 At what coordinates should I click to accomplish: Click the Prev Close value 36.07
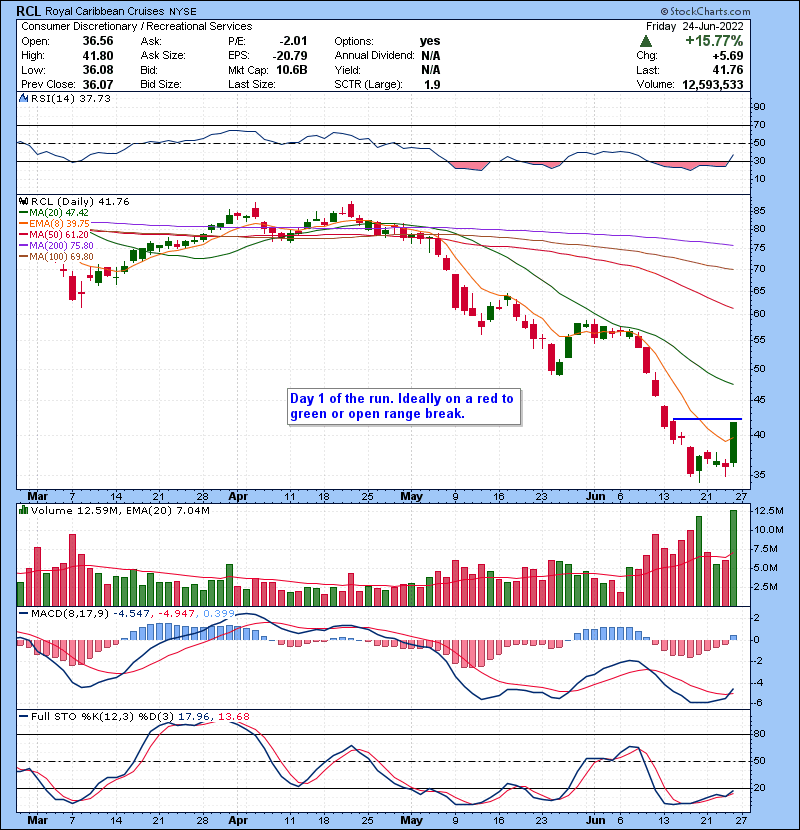click(97, 85)
